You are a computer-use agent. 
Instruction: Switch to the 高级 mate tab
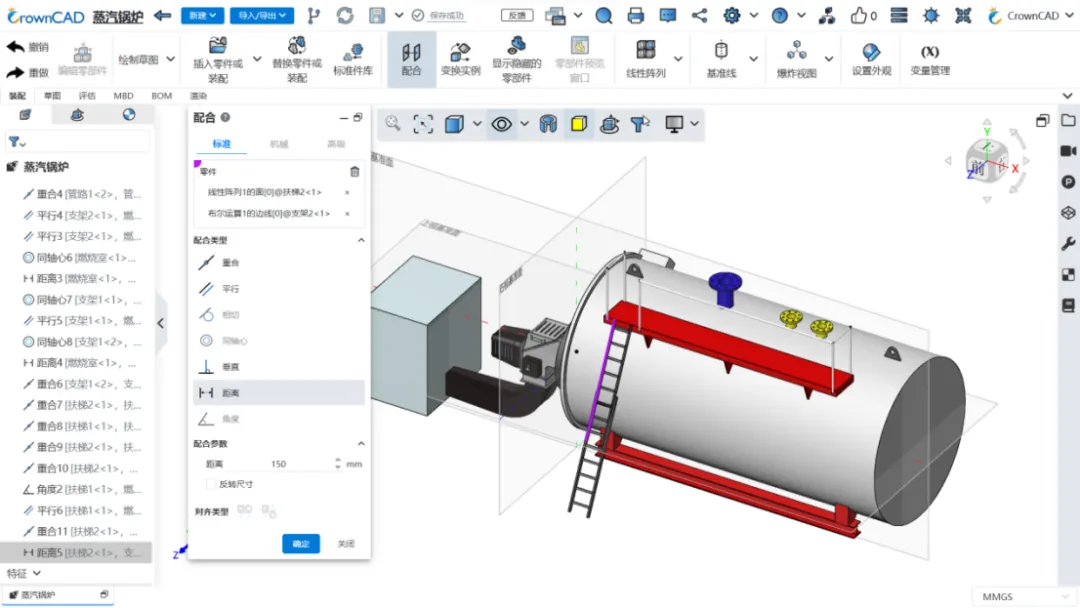click(x=336, y=144)
